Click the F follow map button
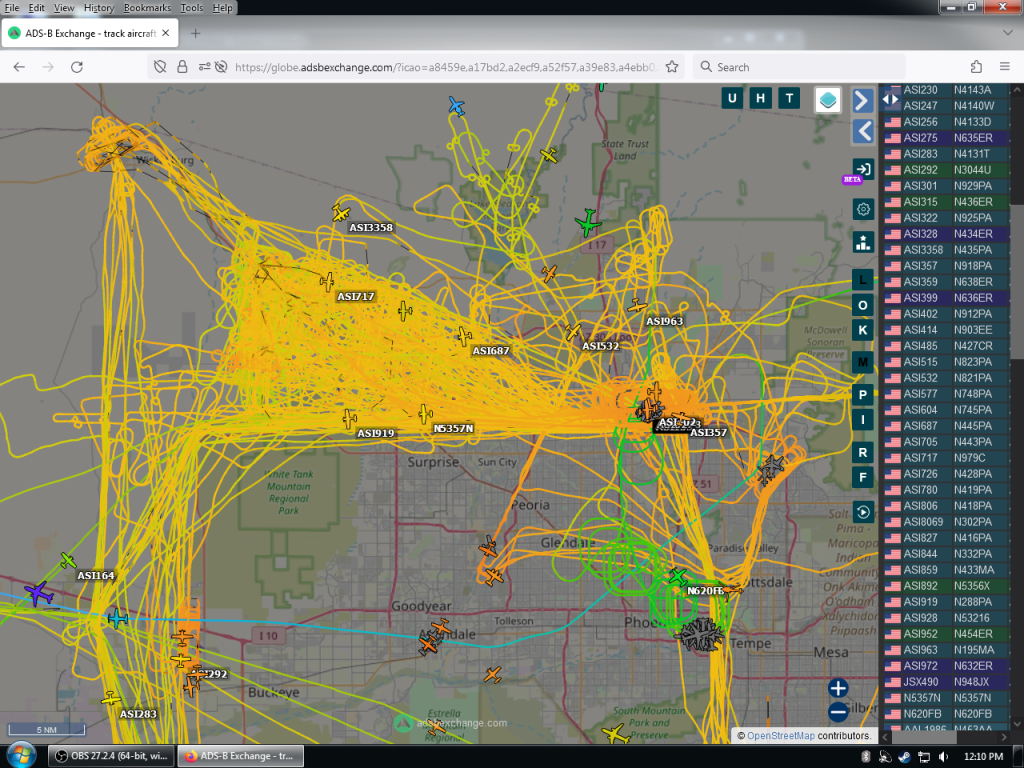Image resolution: width=1024 pixels, height=768 pixels. pyautogui.click(x=863, y=477)
